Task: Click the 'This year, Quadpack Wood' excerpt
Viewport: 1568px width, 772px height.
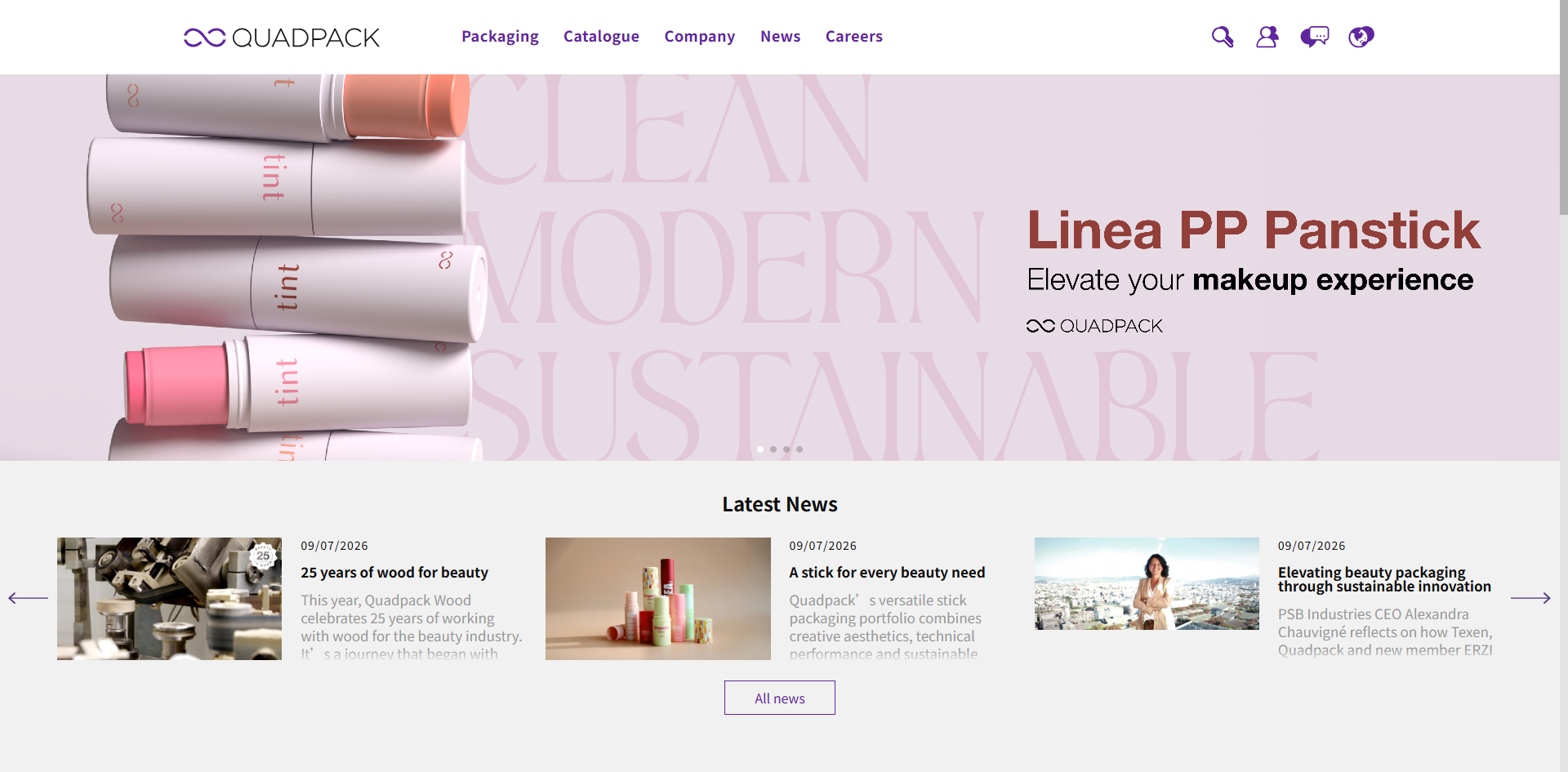Action: 412,627
